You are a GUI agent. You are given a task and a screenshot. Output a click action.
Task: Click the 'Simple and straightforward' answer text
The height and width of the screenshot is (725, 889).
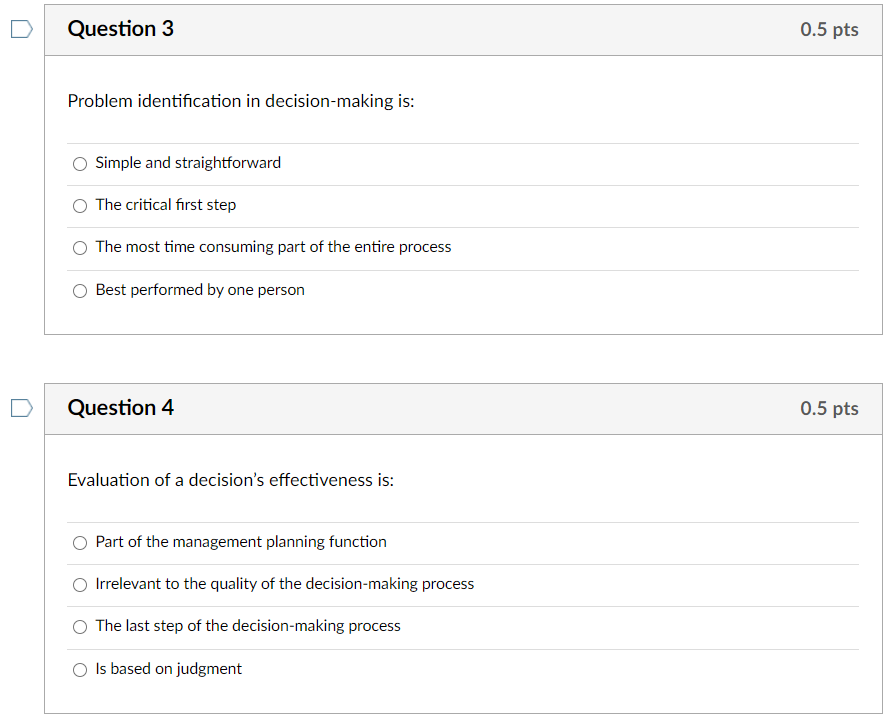click(187, 162)
